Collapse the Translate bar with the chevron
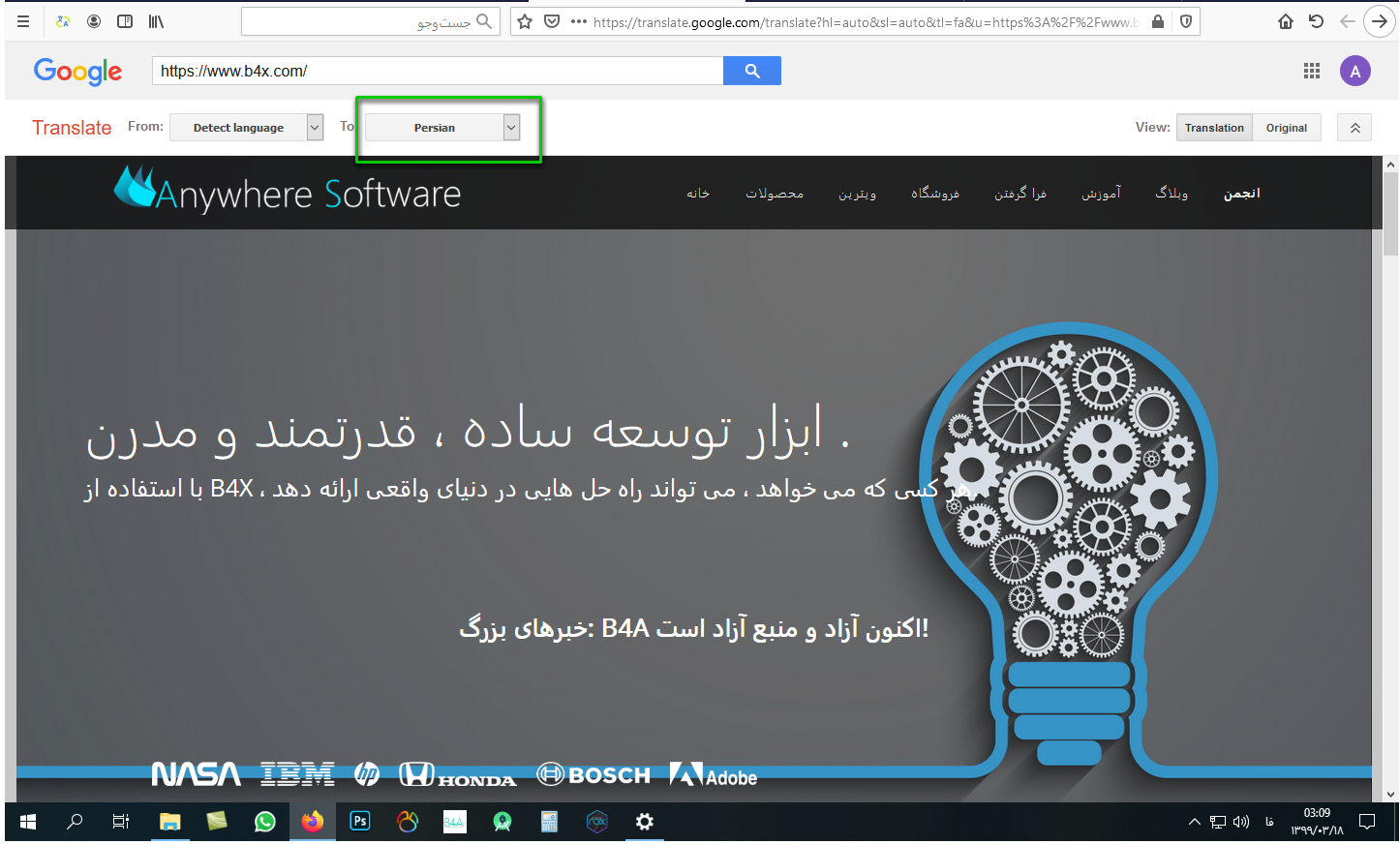Image resolution: width=1400 pixels, height=844 pixels. point(1354,127)
